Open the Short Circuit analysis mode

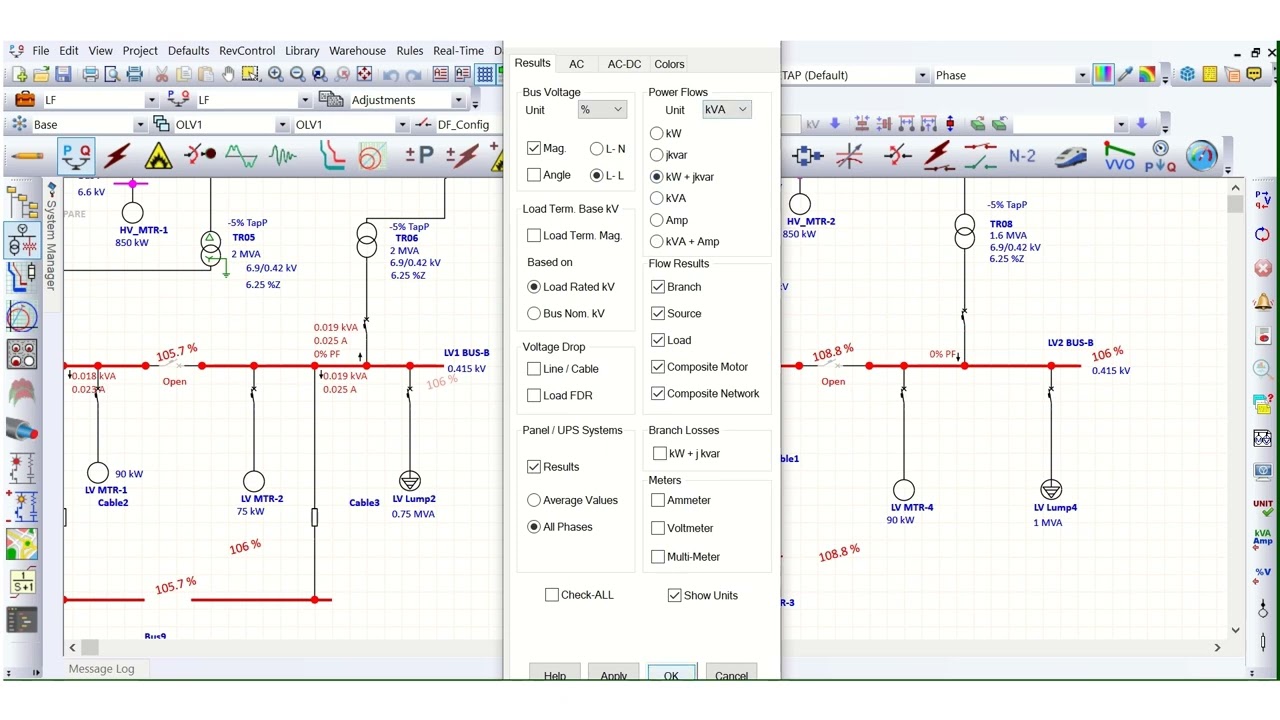pos(117,156)
